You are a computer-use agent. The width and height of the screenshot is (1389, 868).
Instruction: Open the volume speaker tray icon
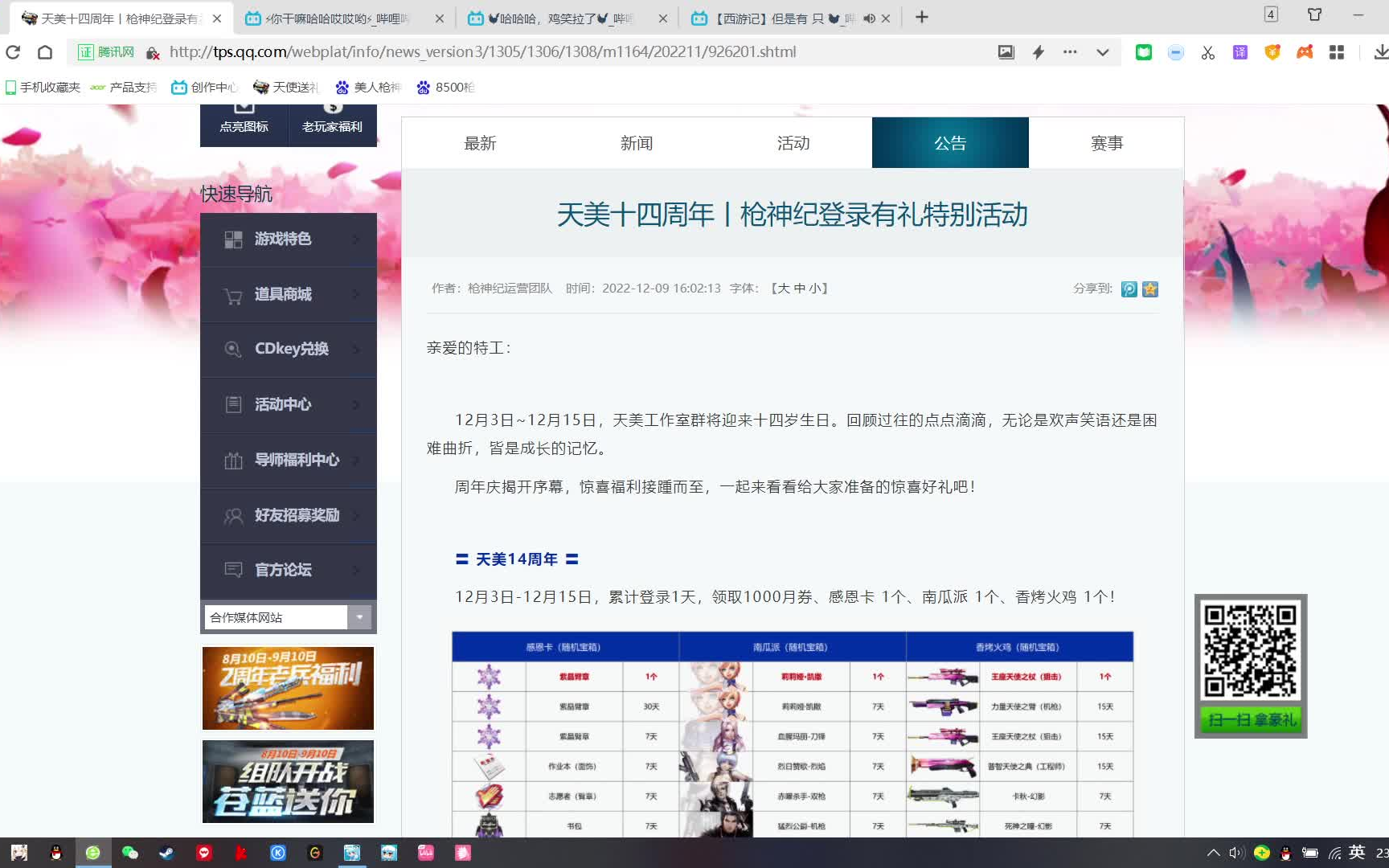pyautogui.click(x=1236, y=853)
